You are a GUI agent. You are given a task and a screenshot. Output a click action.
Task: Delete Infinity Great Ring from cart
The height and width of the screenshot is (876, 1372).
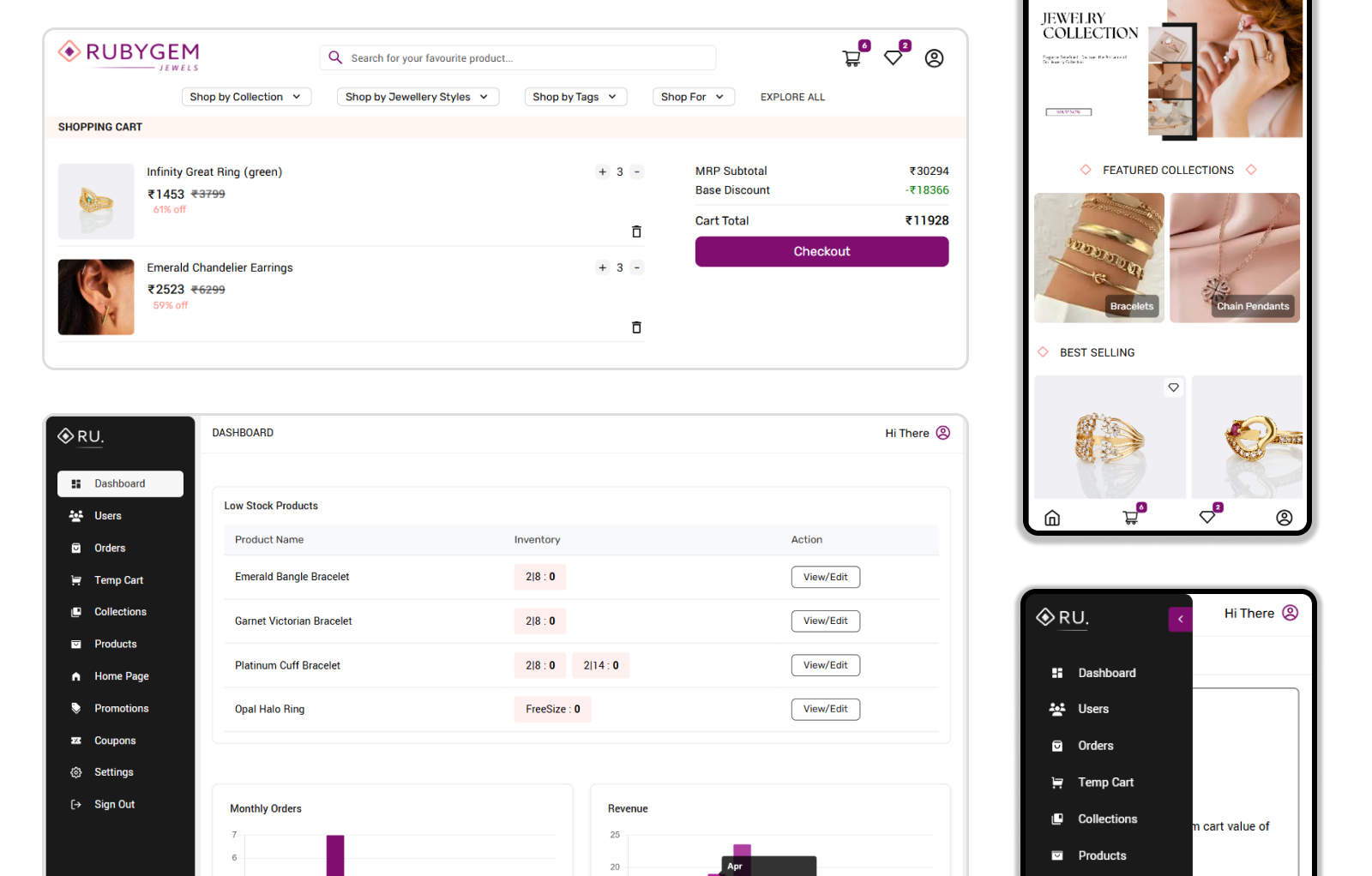pos(636,231)
